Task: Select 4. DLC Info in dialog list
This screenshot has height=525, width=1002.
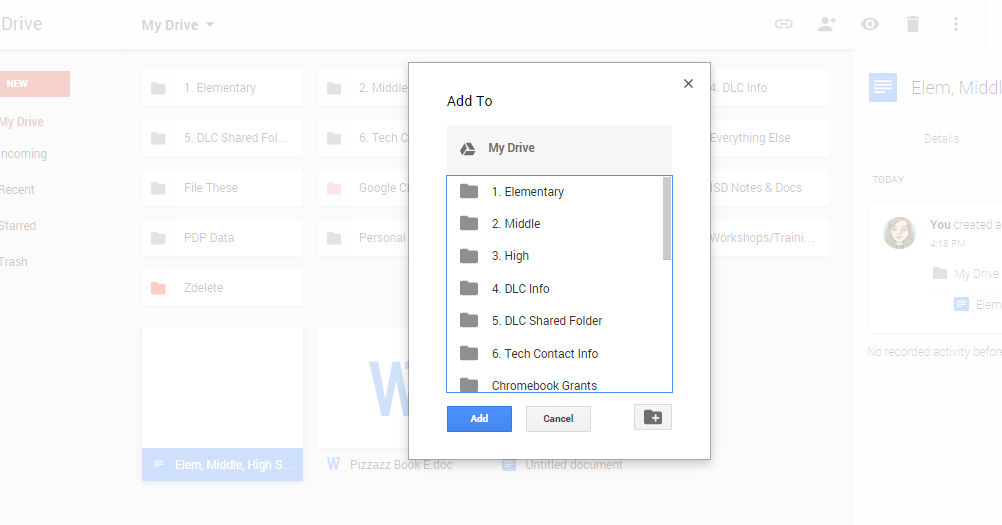Action: click(x=555, y=289)
